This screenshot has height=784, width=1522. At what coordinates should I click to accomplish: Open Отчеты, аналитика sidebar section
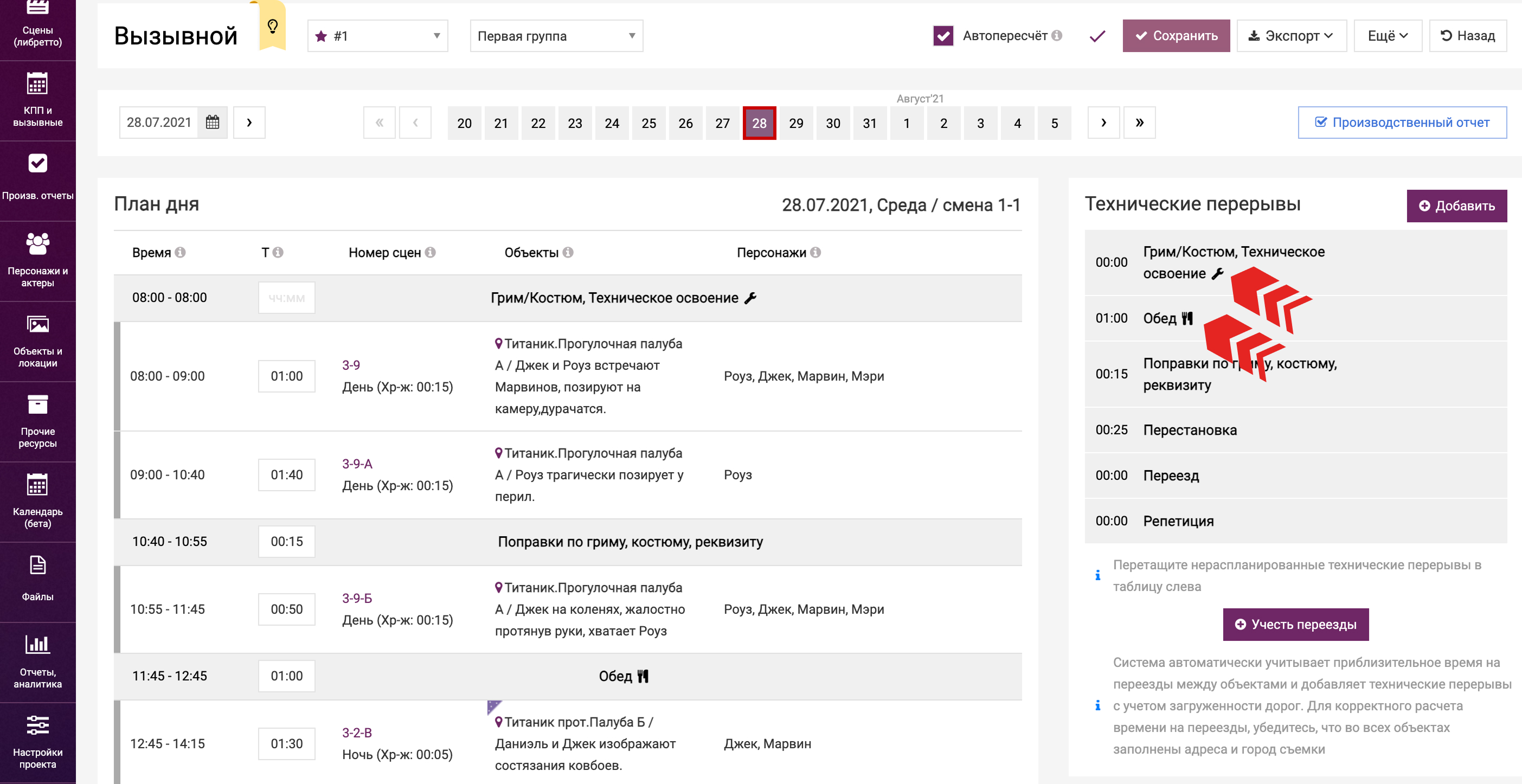[37, 661]
